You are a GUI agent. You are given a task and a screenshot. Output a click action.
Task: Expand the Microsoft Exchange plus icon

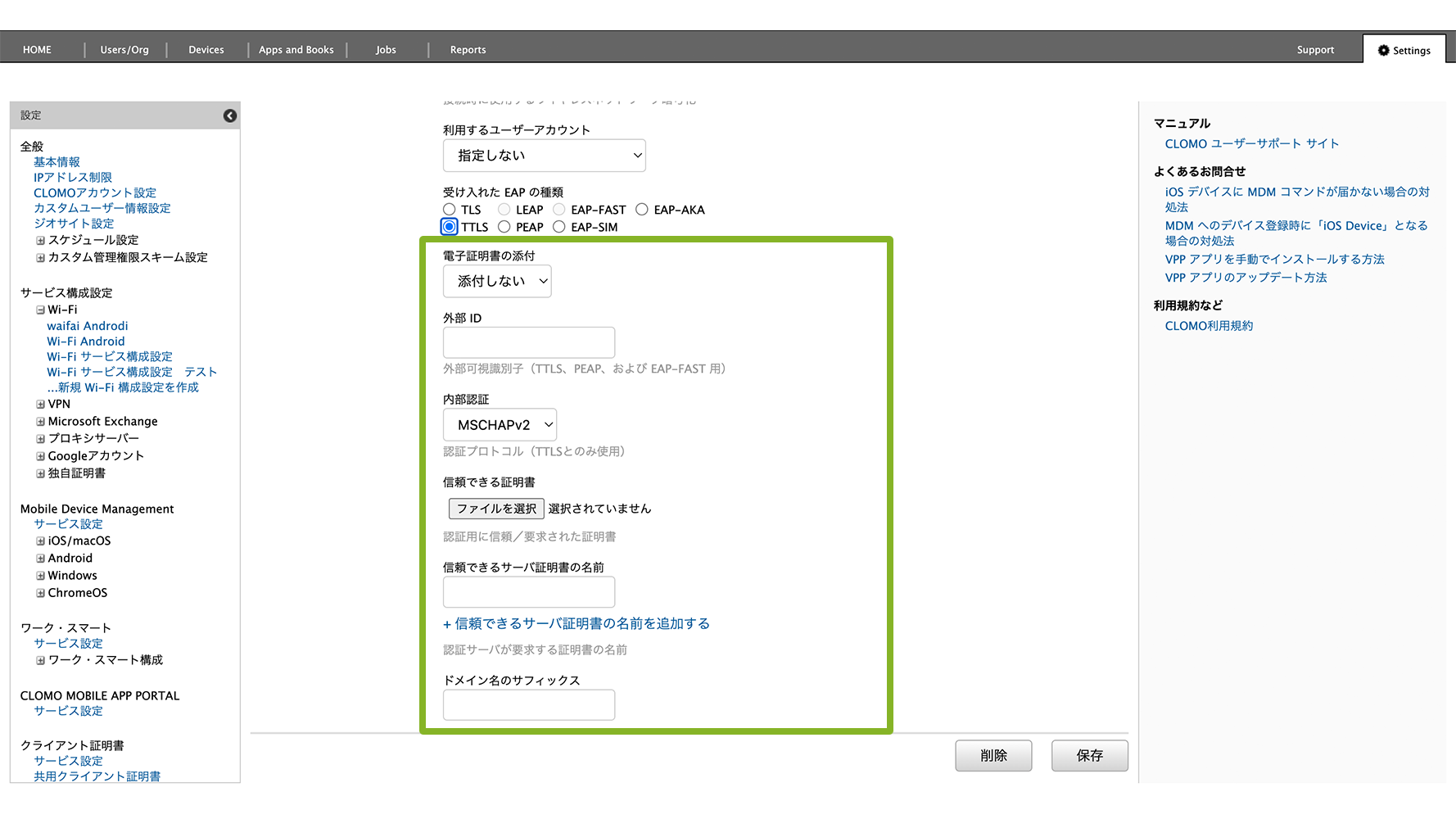point(40,422)
